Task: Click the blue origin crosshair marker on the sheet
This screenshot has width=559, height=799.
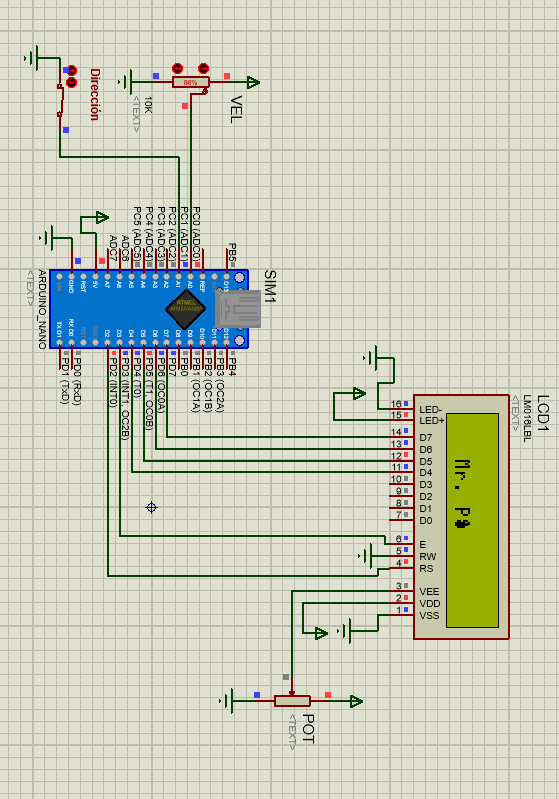Action: pyautogui.click(x=151, y=508)
